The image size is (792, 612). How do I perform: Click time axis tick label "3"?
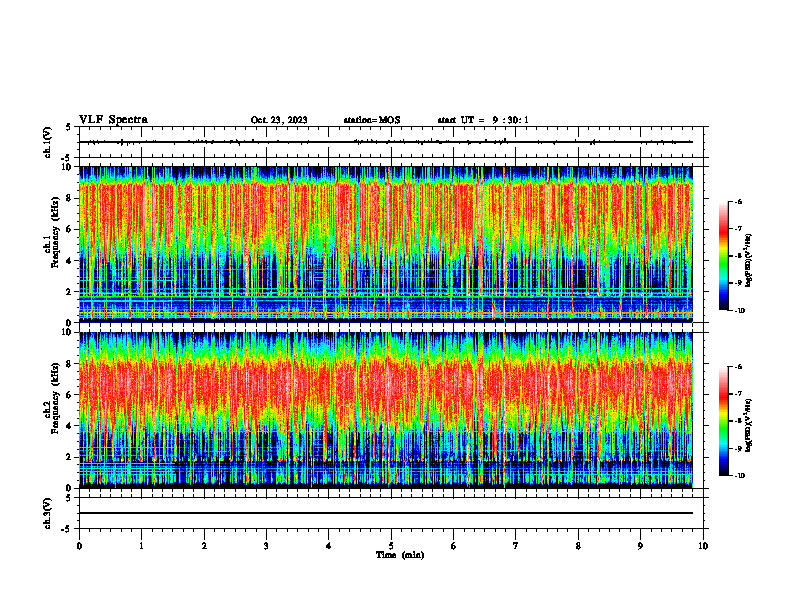(x=266, y=546)
